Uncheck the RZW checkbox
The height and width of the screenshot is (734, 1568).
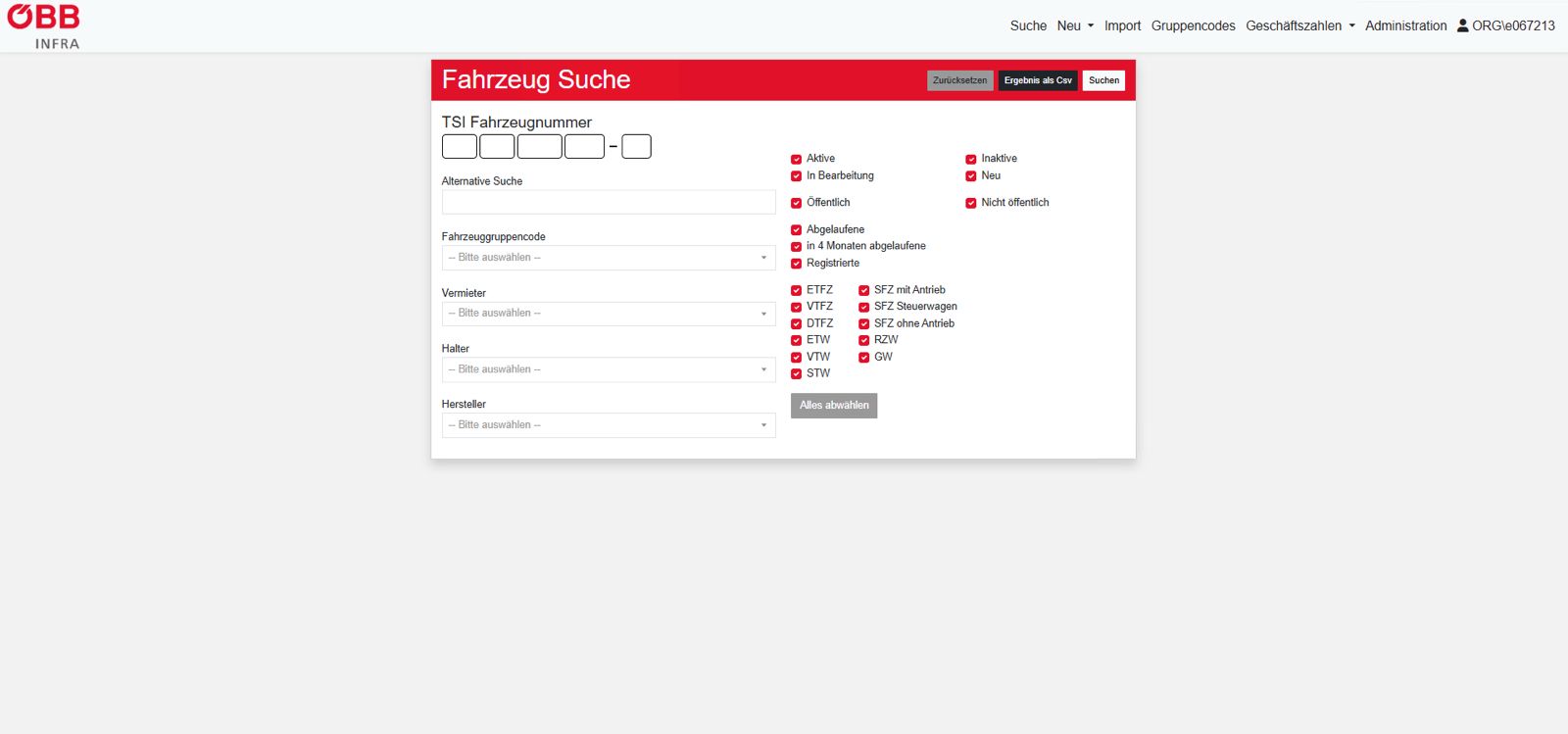pos(863,340)
